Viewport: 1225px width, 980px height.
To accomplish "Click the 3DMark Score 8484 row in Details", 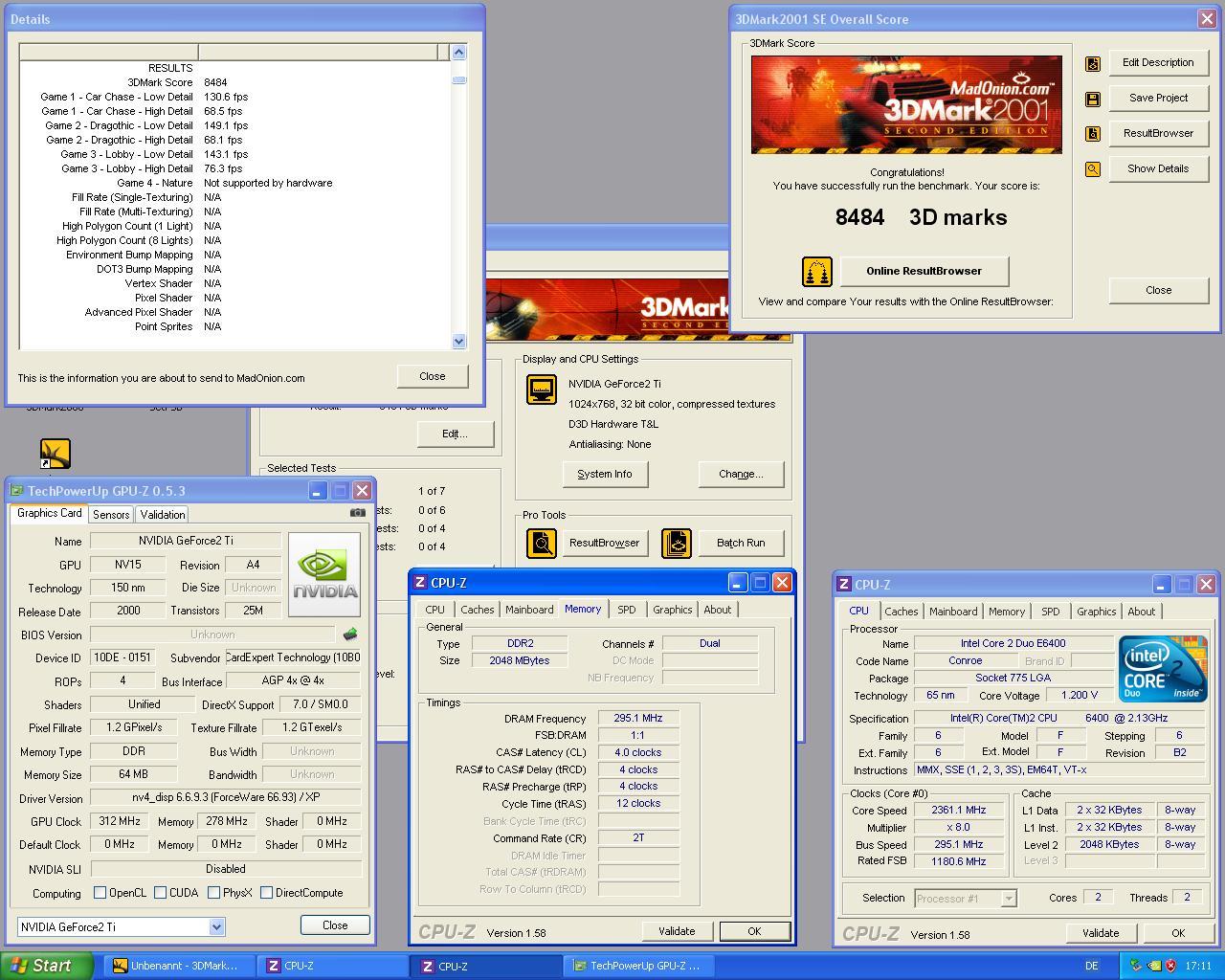I will coord(235,82).
